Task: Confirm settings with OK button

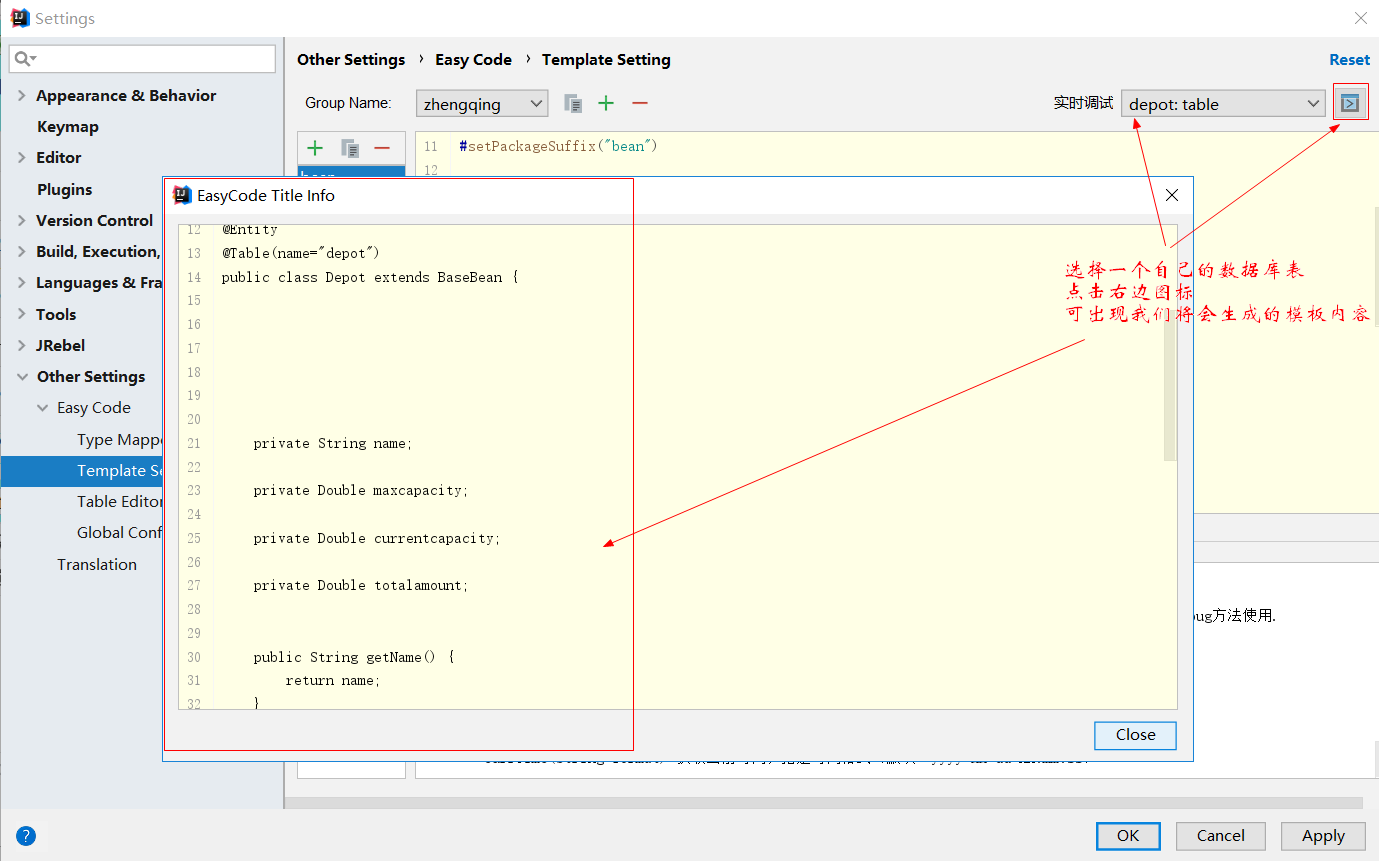Action: point(1128,836)
